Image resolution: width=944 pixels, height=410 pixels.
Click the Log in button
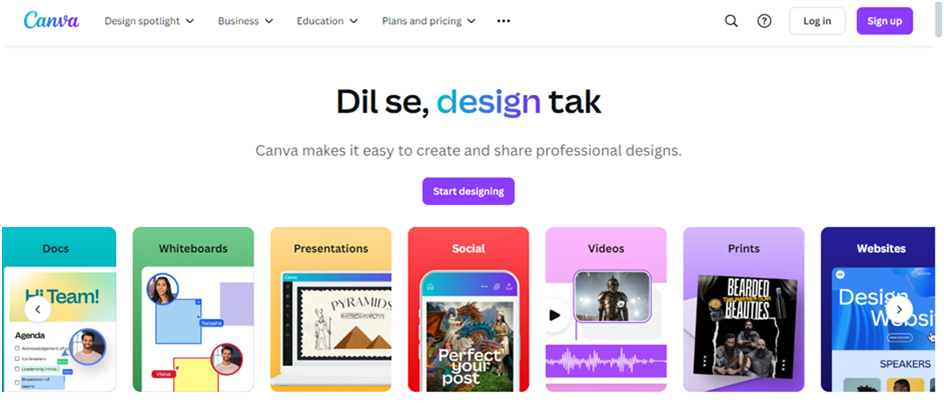point(817,21)
